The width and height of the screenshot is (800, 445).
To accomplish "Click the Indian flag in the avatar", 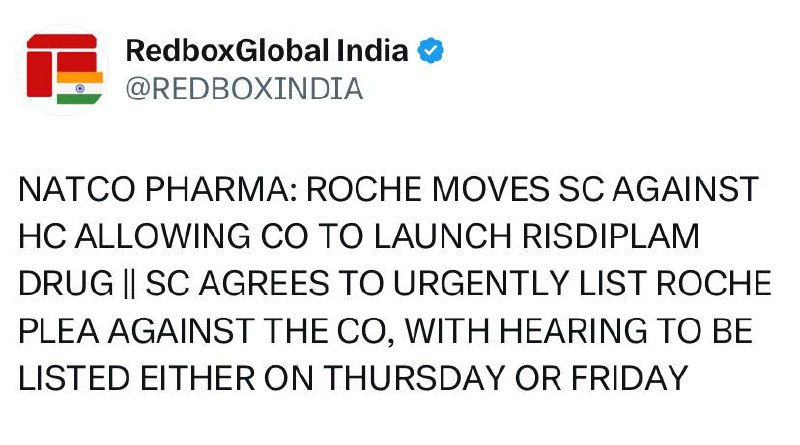I will (x=80, y=87).
